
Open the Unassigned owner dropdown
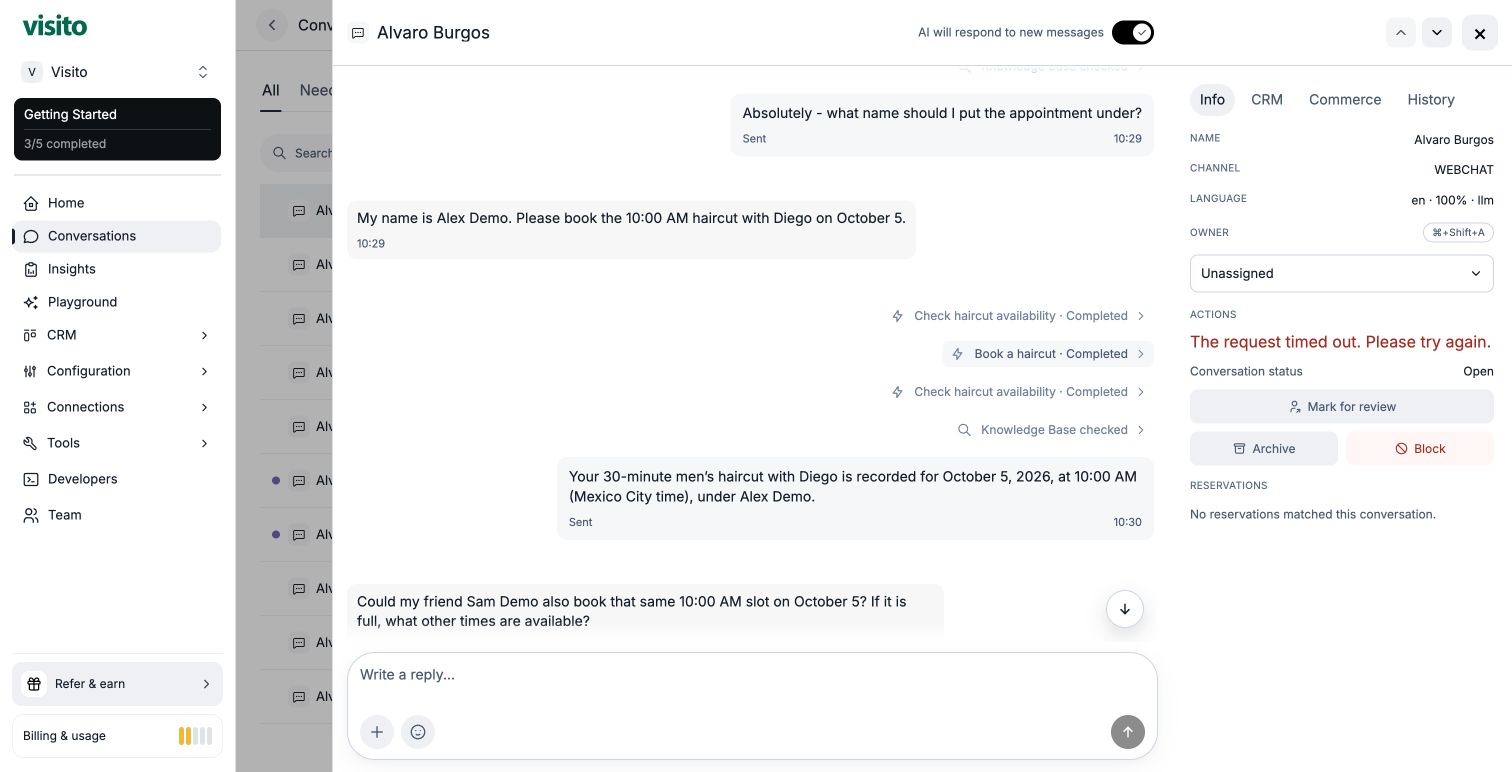(1341, 273)
